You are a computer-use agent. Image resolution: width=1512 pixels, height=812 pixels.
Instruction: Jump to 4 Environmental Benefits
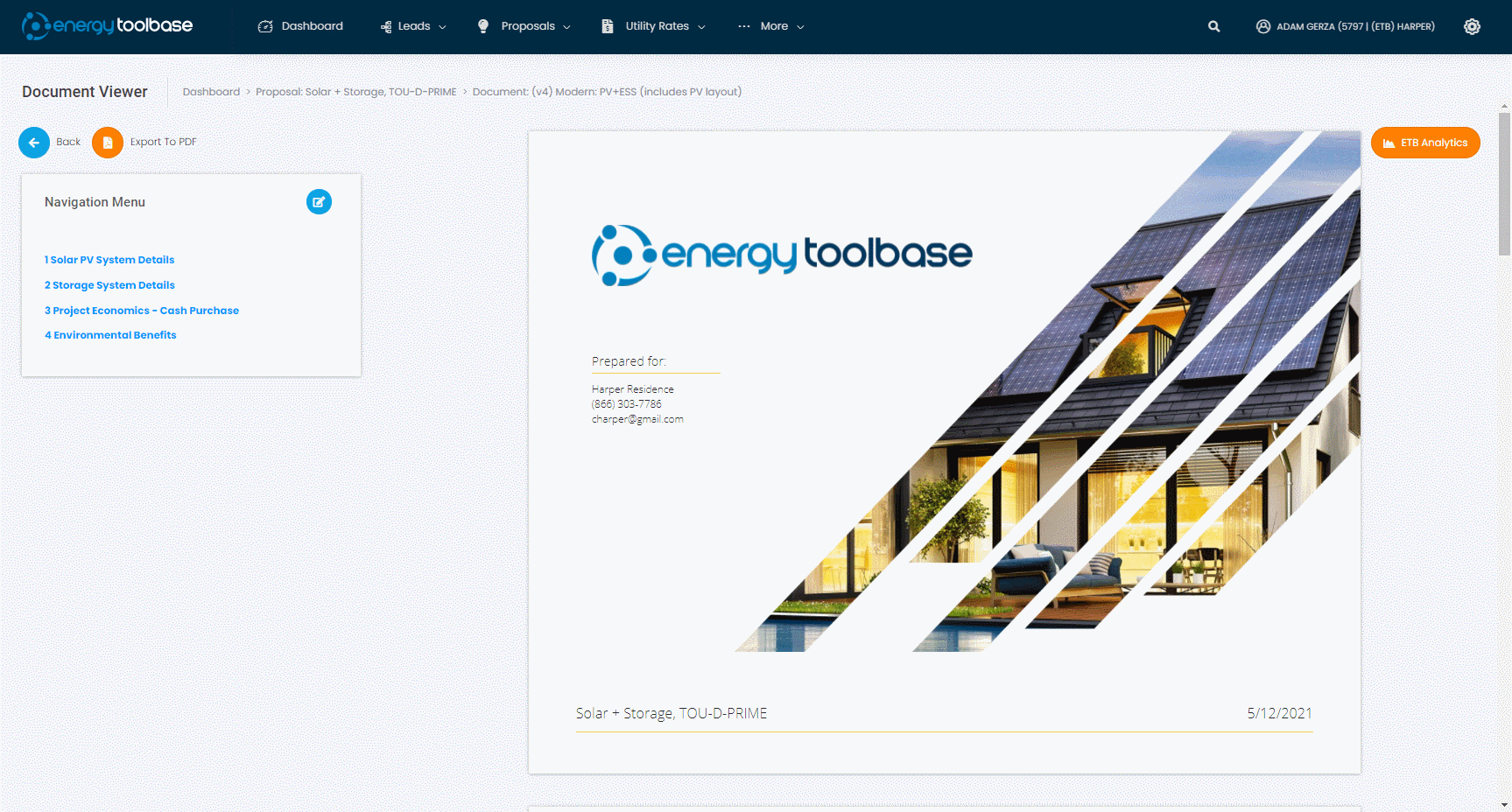110,335
